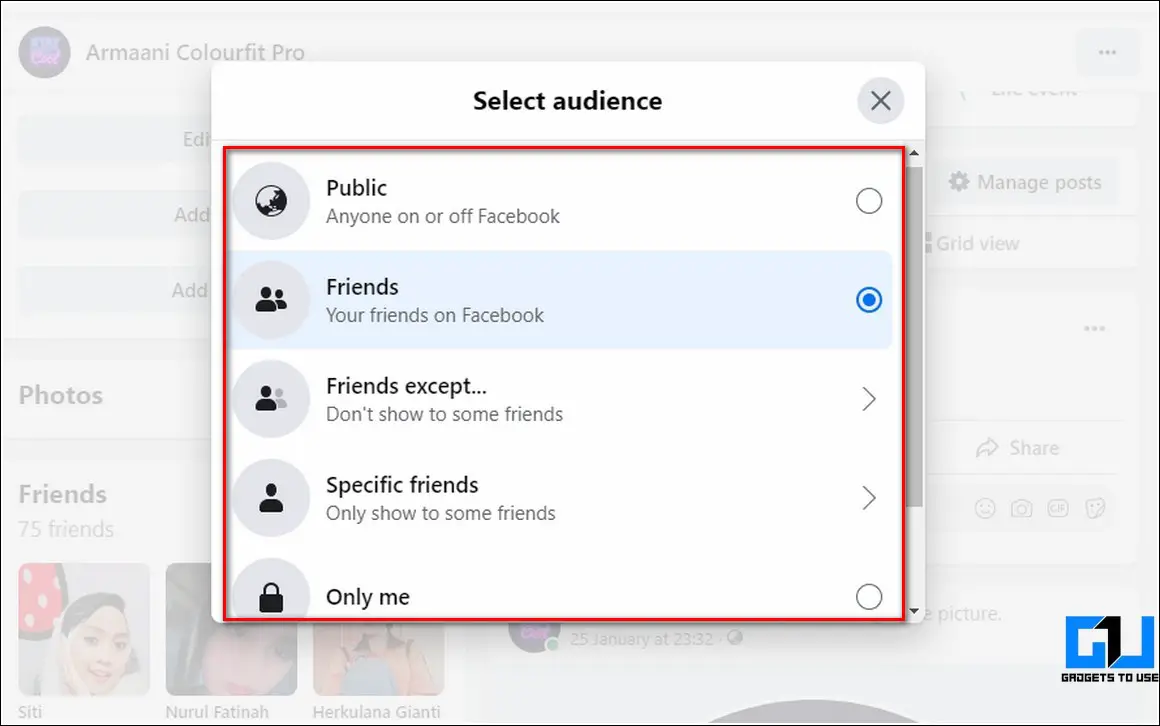Click the Friends two-people icon
This screenshot has height=726, width=1160.
point(272,300)
